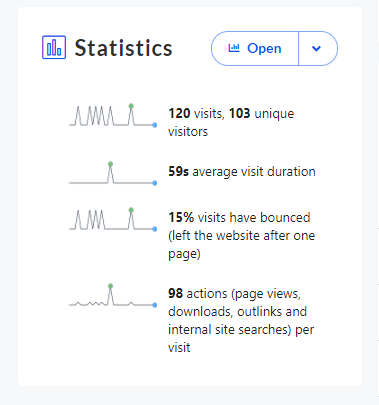Screen dimensions: 379x405
Task: Click green peak marker on actions sparkline
Action: click(x=110, y=286)
